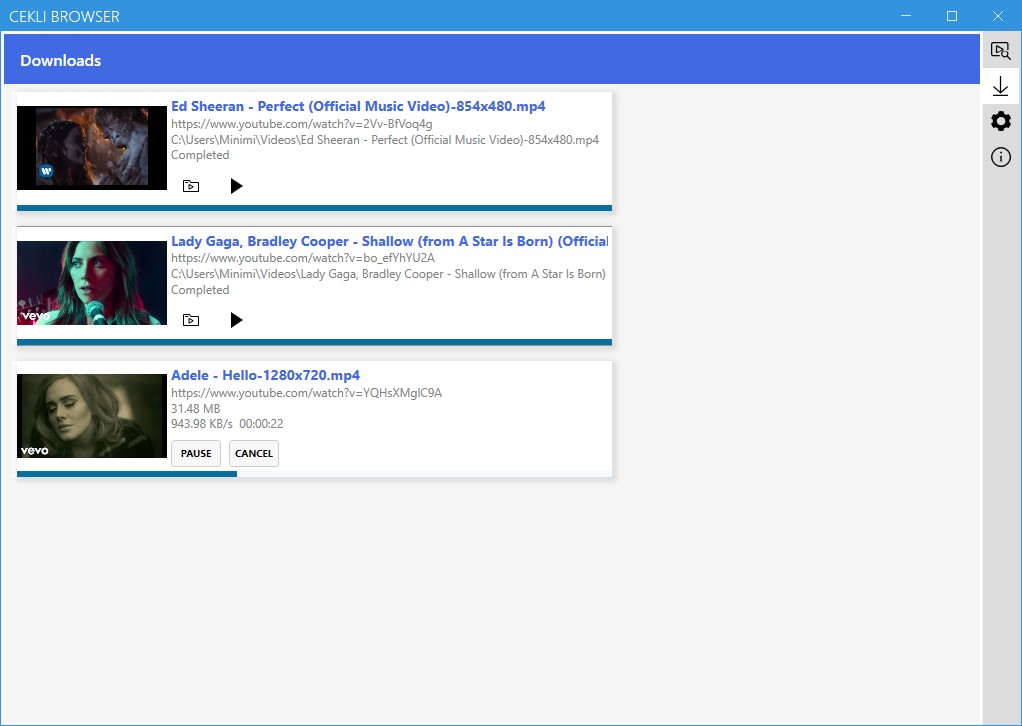Open Settings via the gear icon
Viewport: 1022px width, 726px height.
pyautogui.click(x=1000, y=121)
